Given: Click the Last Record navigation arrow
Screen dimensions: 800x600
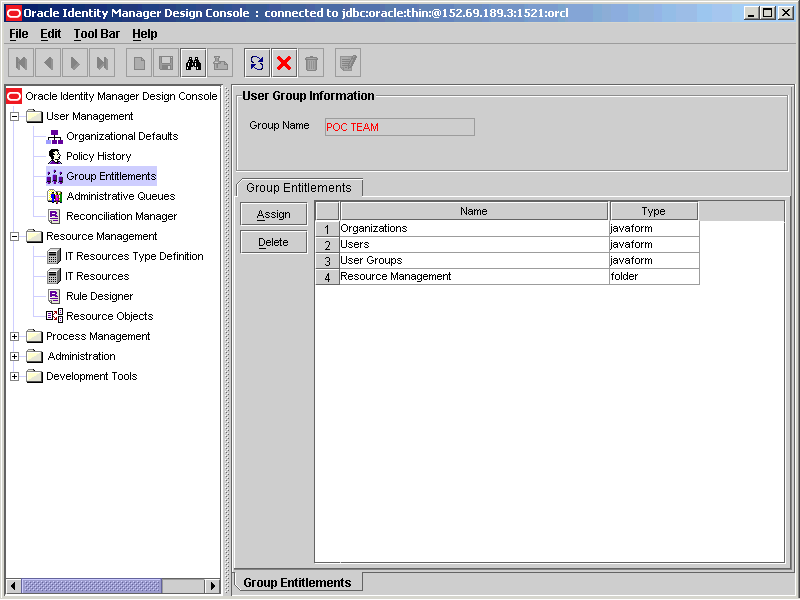Looking at the screenshot, I should tap(102, 62).
